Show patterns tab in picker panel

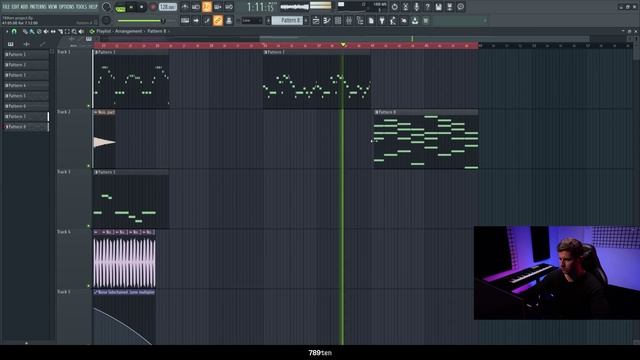click(x=11, y=44)
